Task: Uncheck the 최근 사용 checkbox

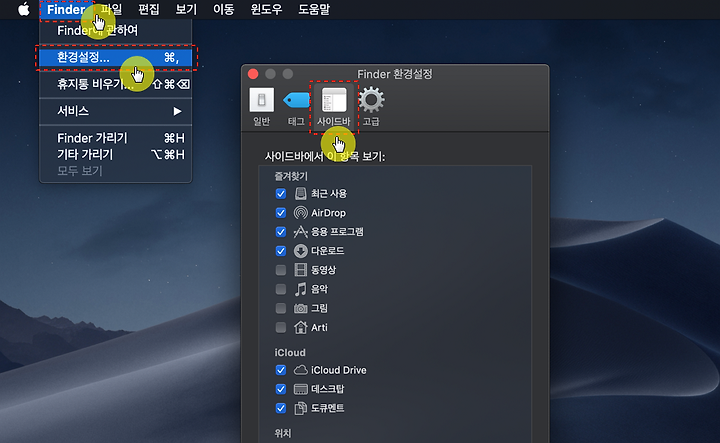Action: pos(281,194)
